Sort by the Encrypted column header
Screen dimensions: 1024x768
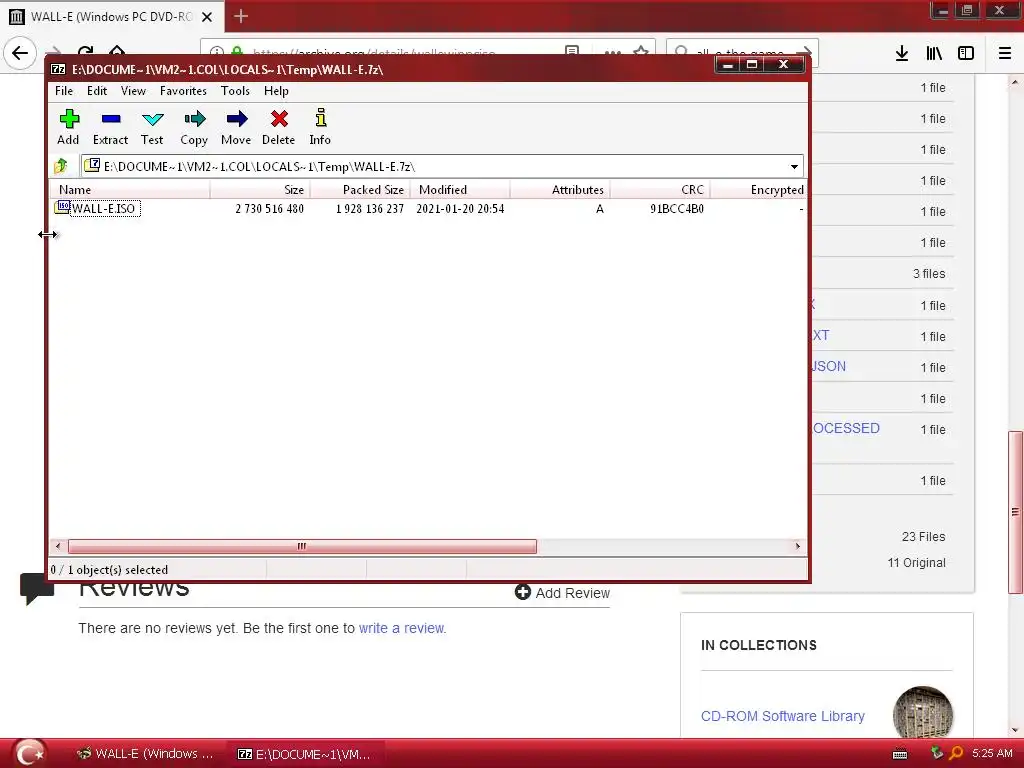(x=758, y=189)
